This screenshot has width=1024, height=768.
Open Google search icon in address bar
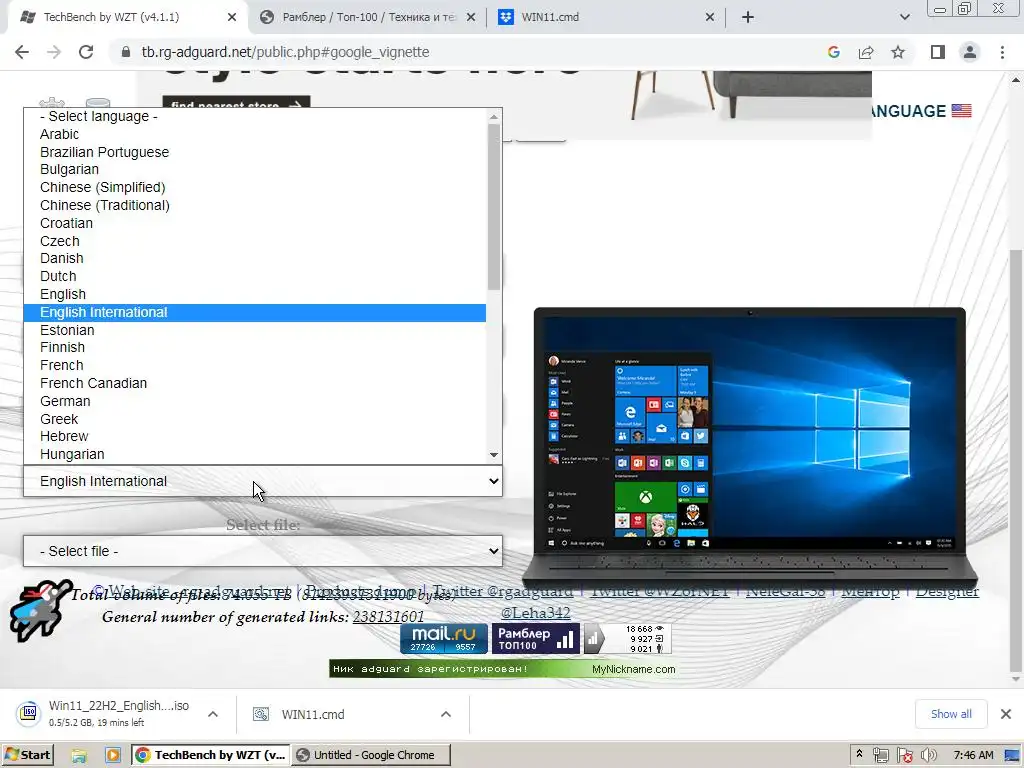click(x=833, y=52)
